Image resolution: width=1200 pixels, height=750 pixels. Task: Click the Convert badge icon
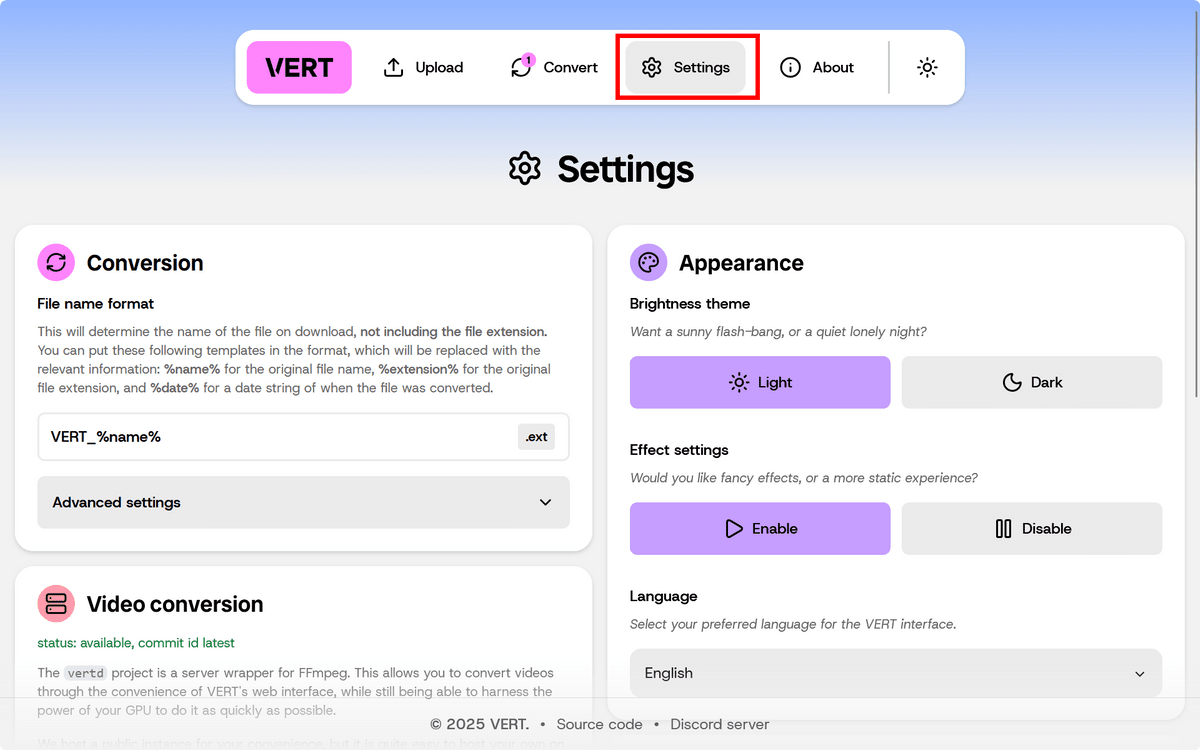521,67
